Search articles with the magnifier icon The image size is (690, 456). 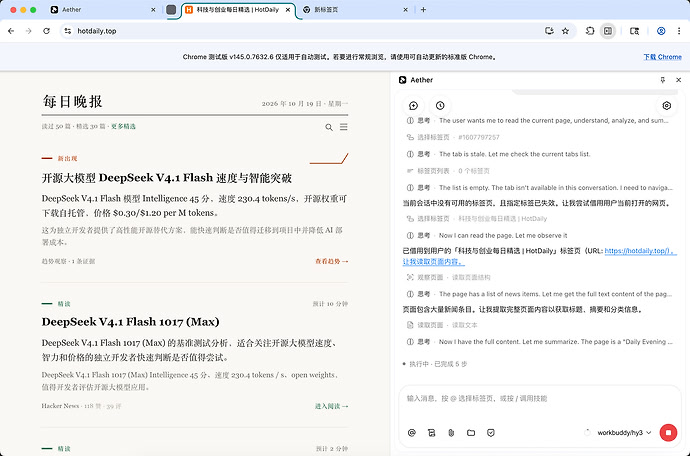click(x=329, y=127)
